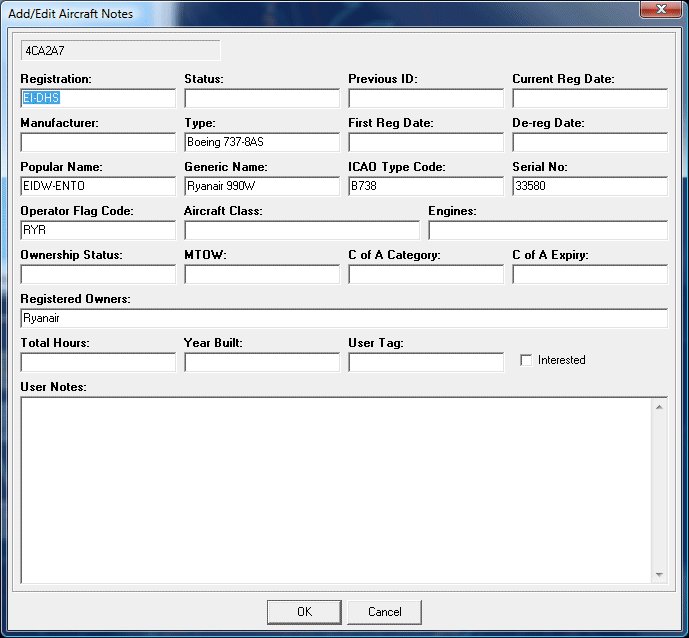Focus the Status text field

point(262,98)
